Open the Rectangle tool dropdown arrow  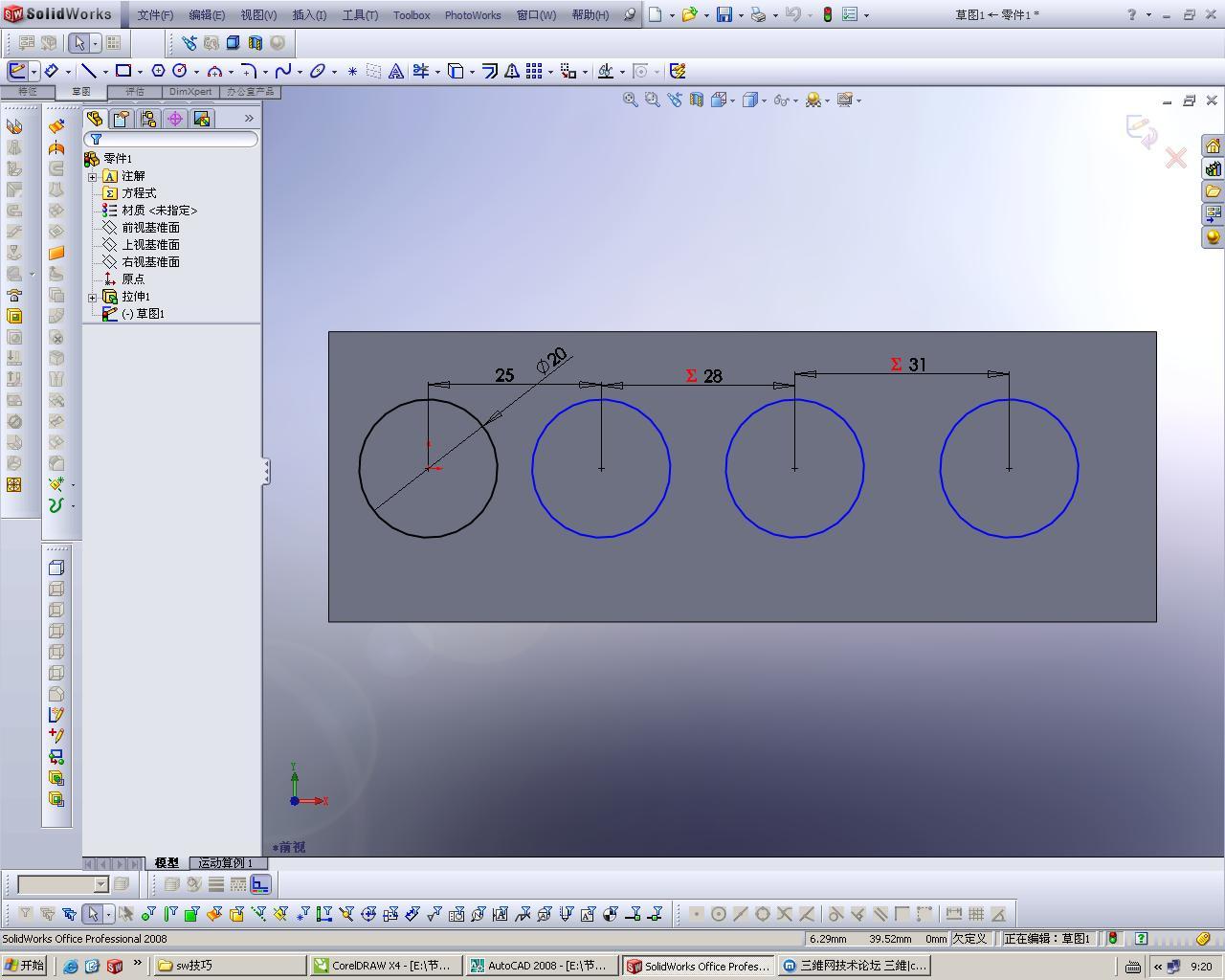point(140,72)
